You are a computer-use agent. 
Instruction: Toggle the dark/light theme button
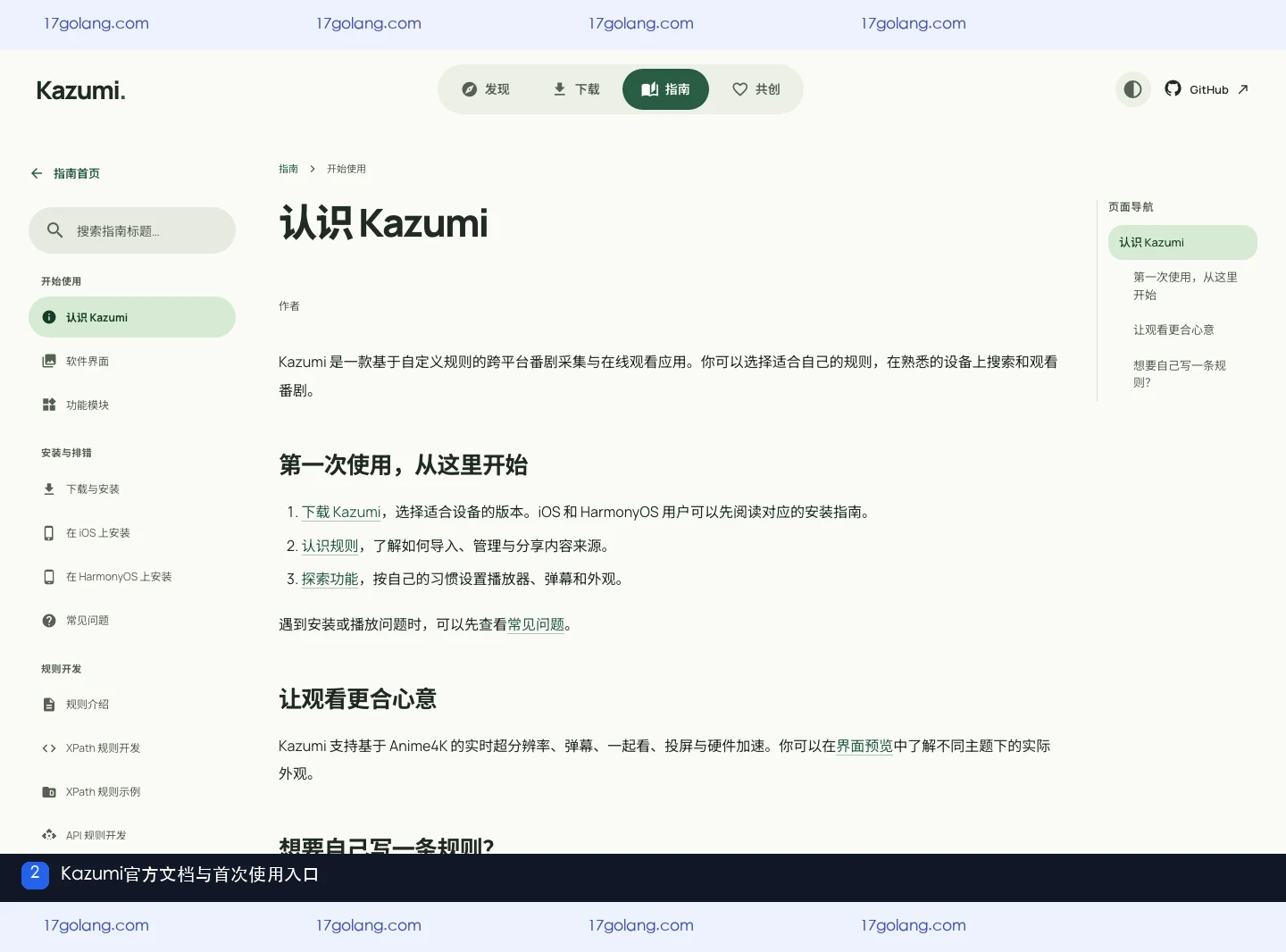[x=1132, y=89]
